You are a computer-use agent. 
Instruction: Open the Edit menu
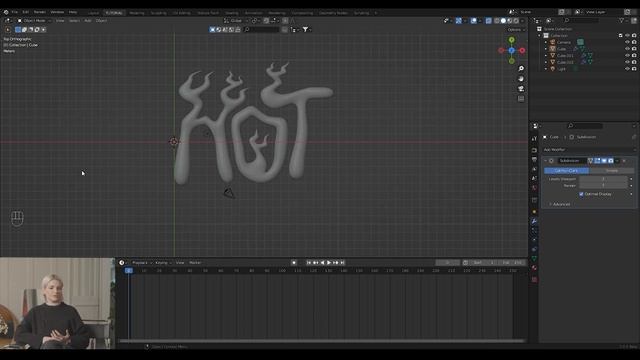point(26,12)
